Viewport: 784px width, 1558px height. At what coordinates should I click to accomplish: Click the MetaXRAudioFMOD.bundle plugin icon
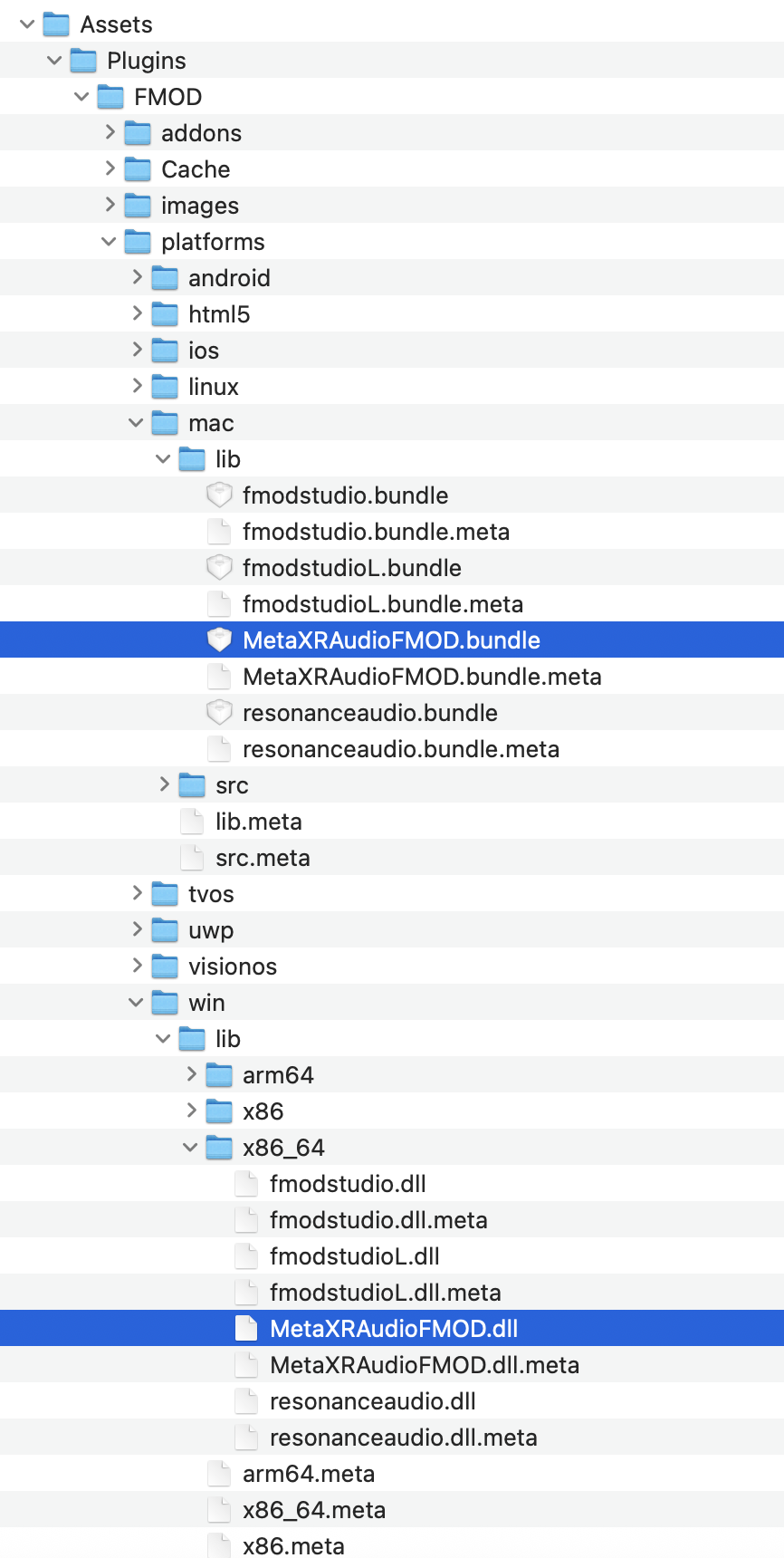219,640
